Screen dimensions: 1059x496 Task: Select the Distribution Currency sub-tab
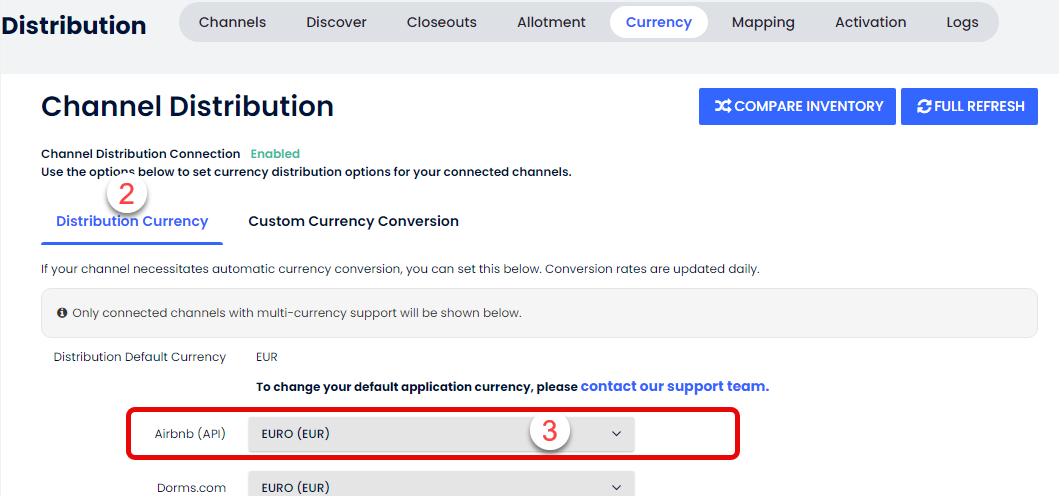[x=132, y=222]
